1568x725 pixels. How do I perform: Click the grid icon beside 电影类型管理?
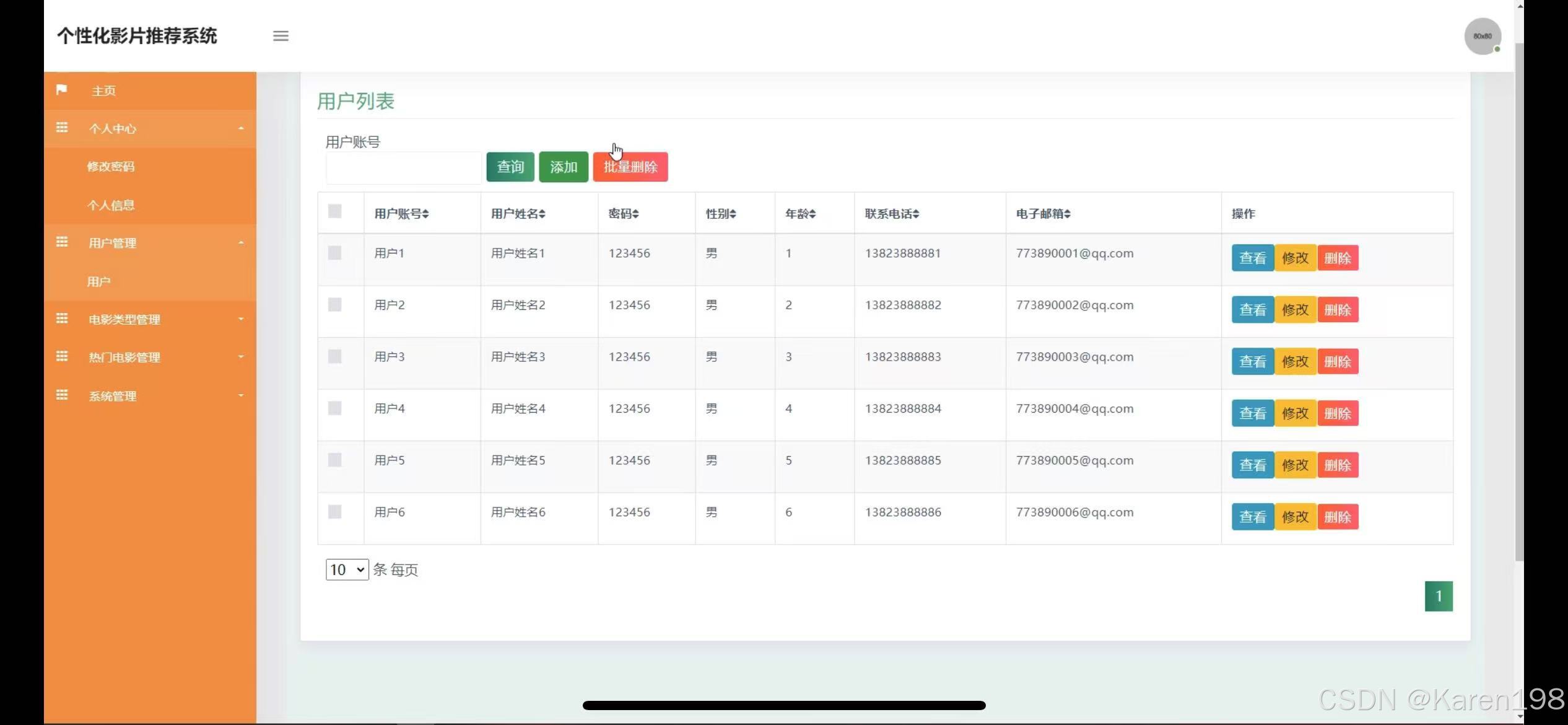click(x=62, y=319)
